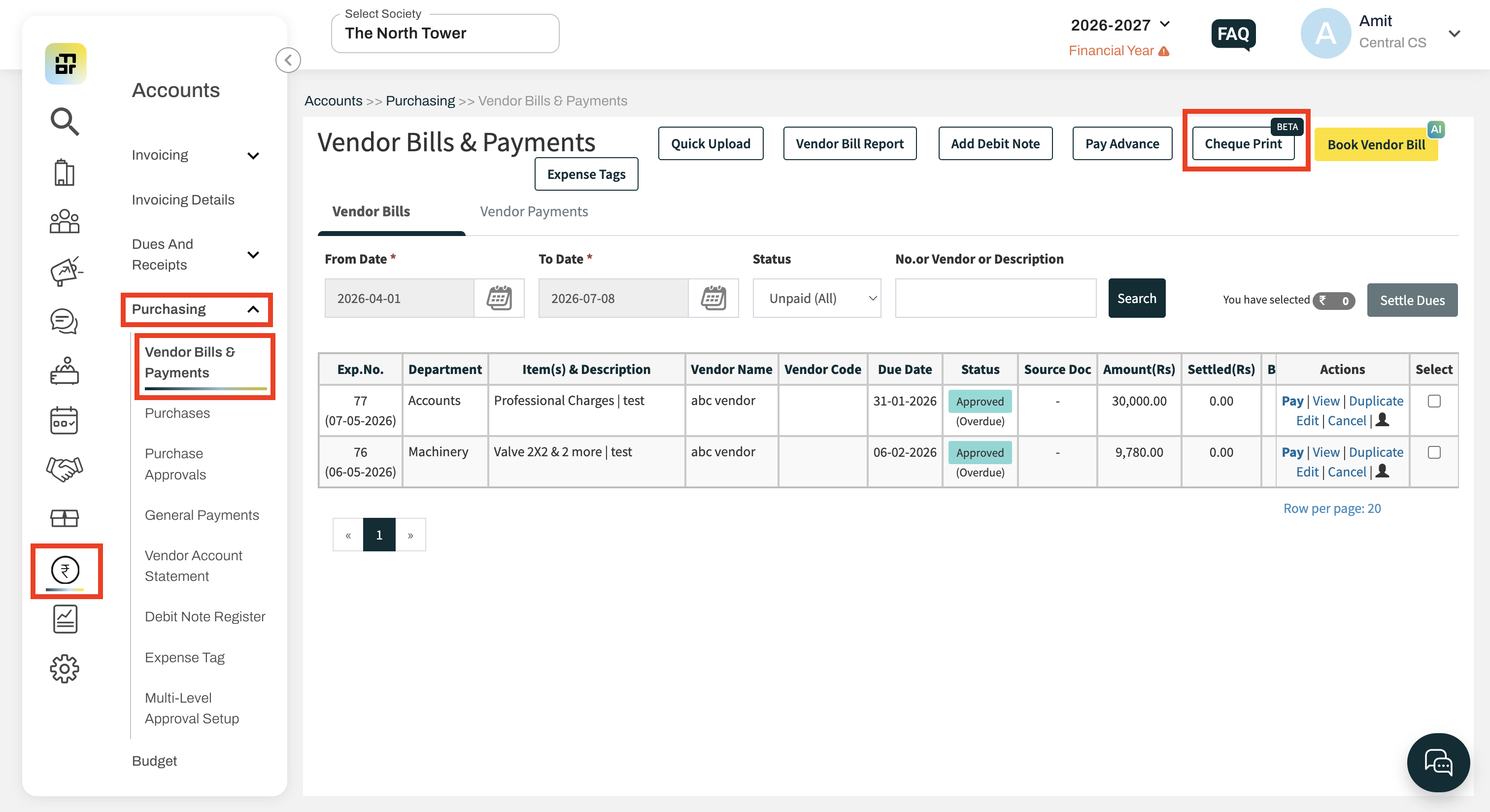Open From Date calendar picker
The width and height of the screenshot is (1490, 812).
point(499,299)
